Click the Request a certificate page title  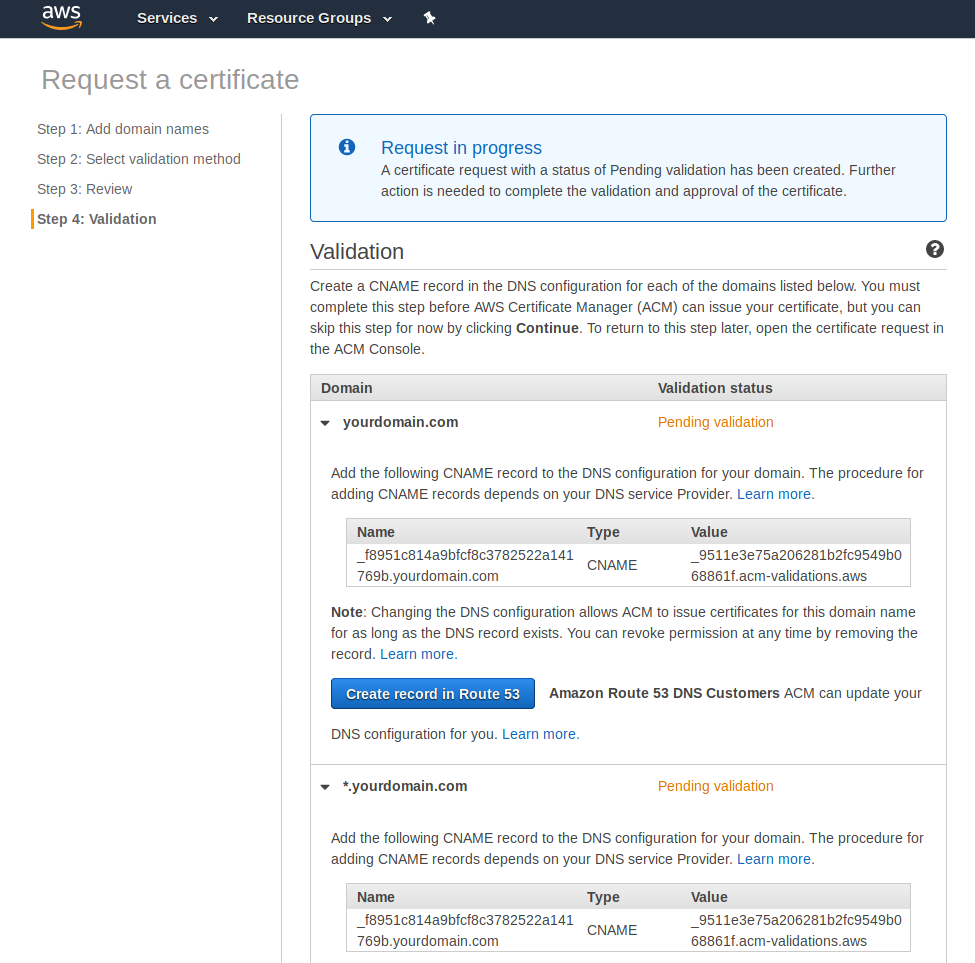pyautogui.click(x=170, y=80)
